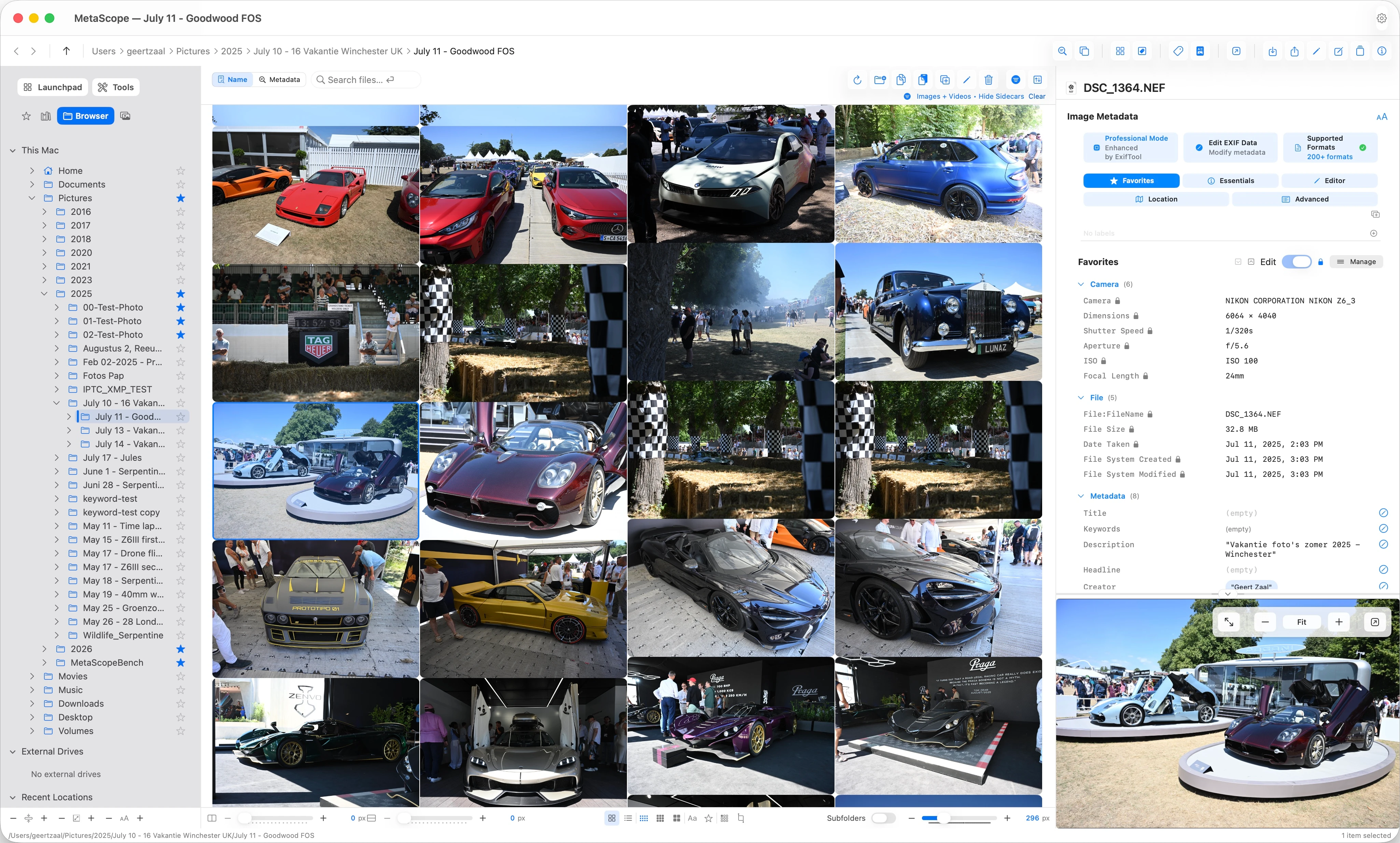This screenshot has height=843, width=1400.
Task: Collapse the This Mac sidebar section
Action: point(13,150)
